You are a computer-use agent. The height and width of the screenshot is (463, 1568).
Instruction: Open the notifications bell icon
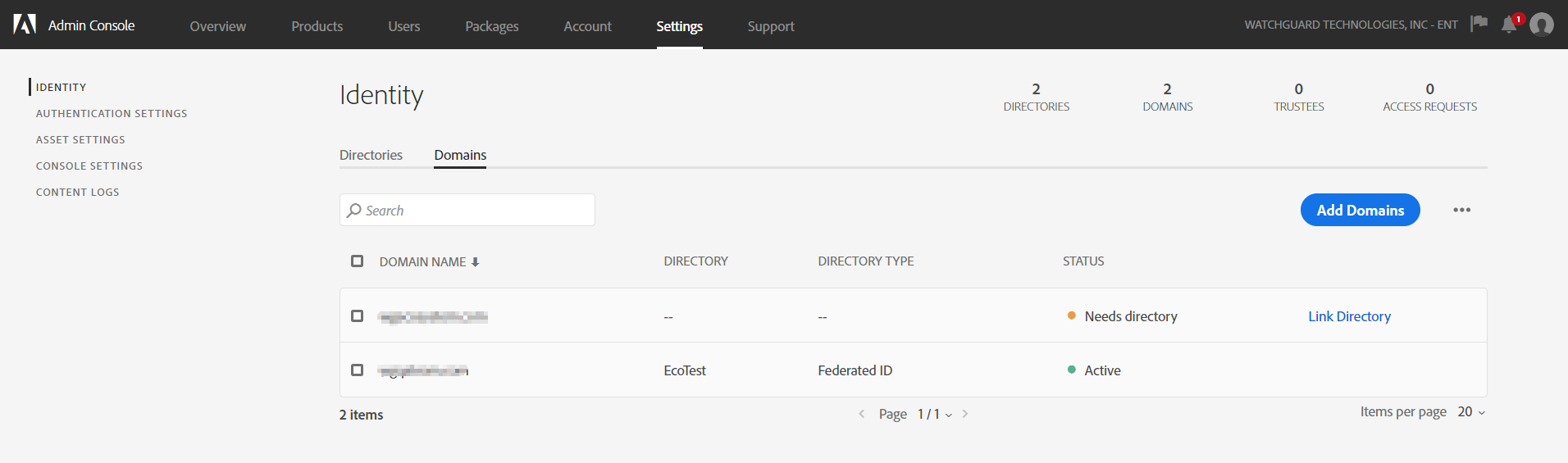coord(1508,25)
